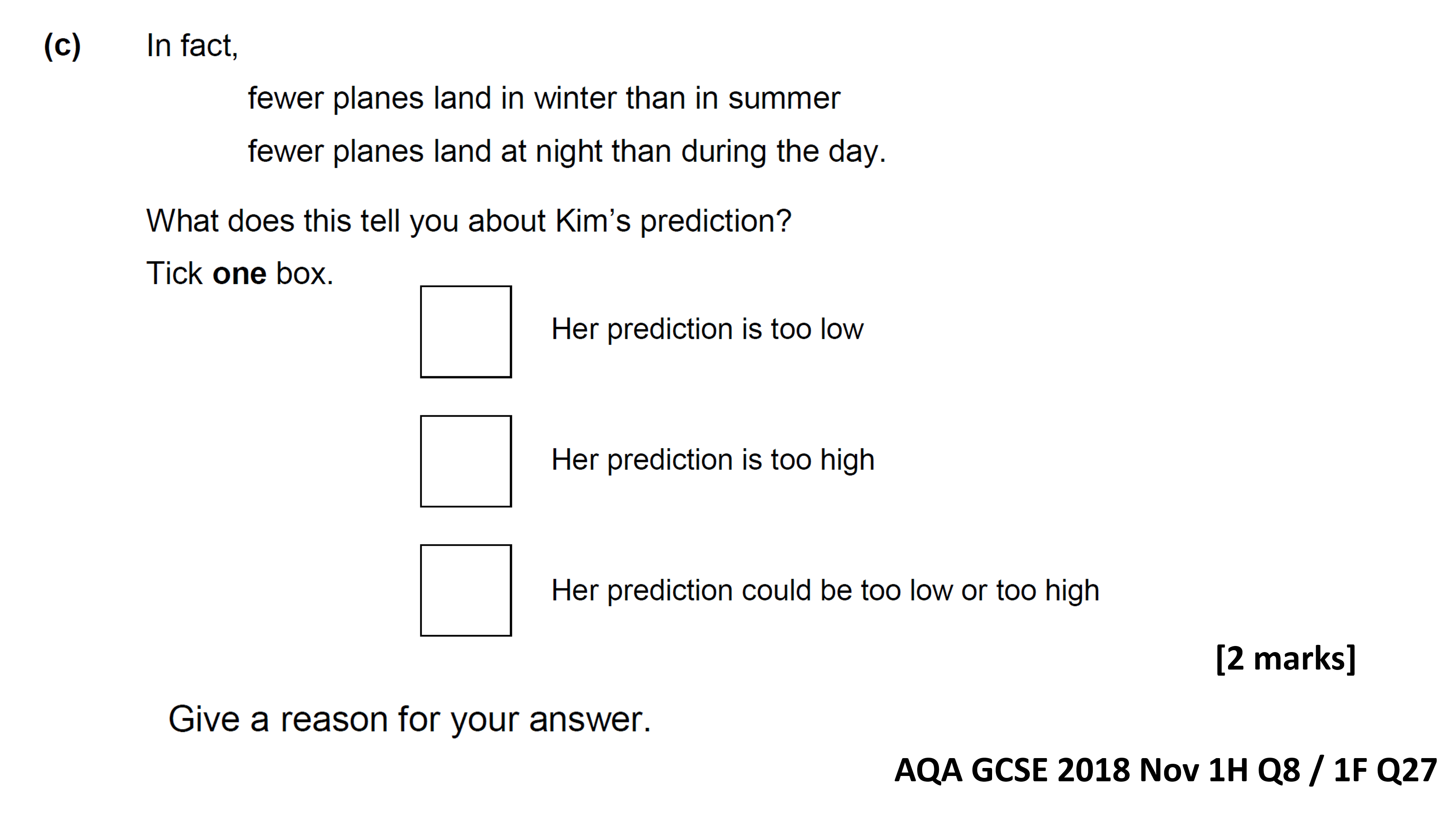The image size is (1456, 817).
Task: Click the bold word 'one' in the instruction
Action: click(x=239, y=274)
